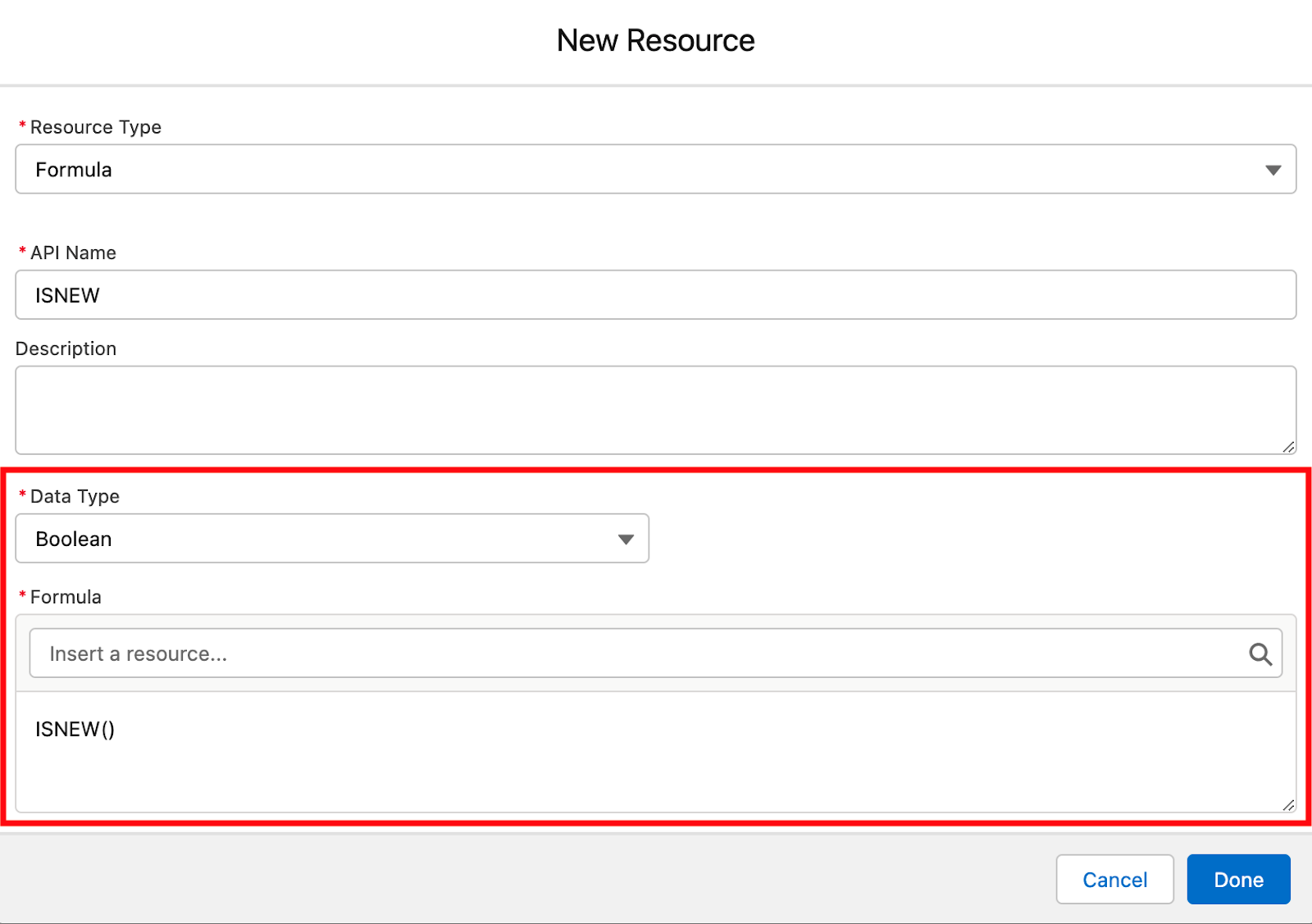
Task: Click the magnifying glass in Insert a resource field
Action: click(x=1259, y=653)
